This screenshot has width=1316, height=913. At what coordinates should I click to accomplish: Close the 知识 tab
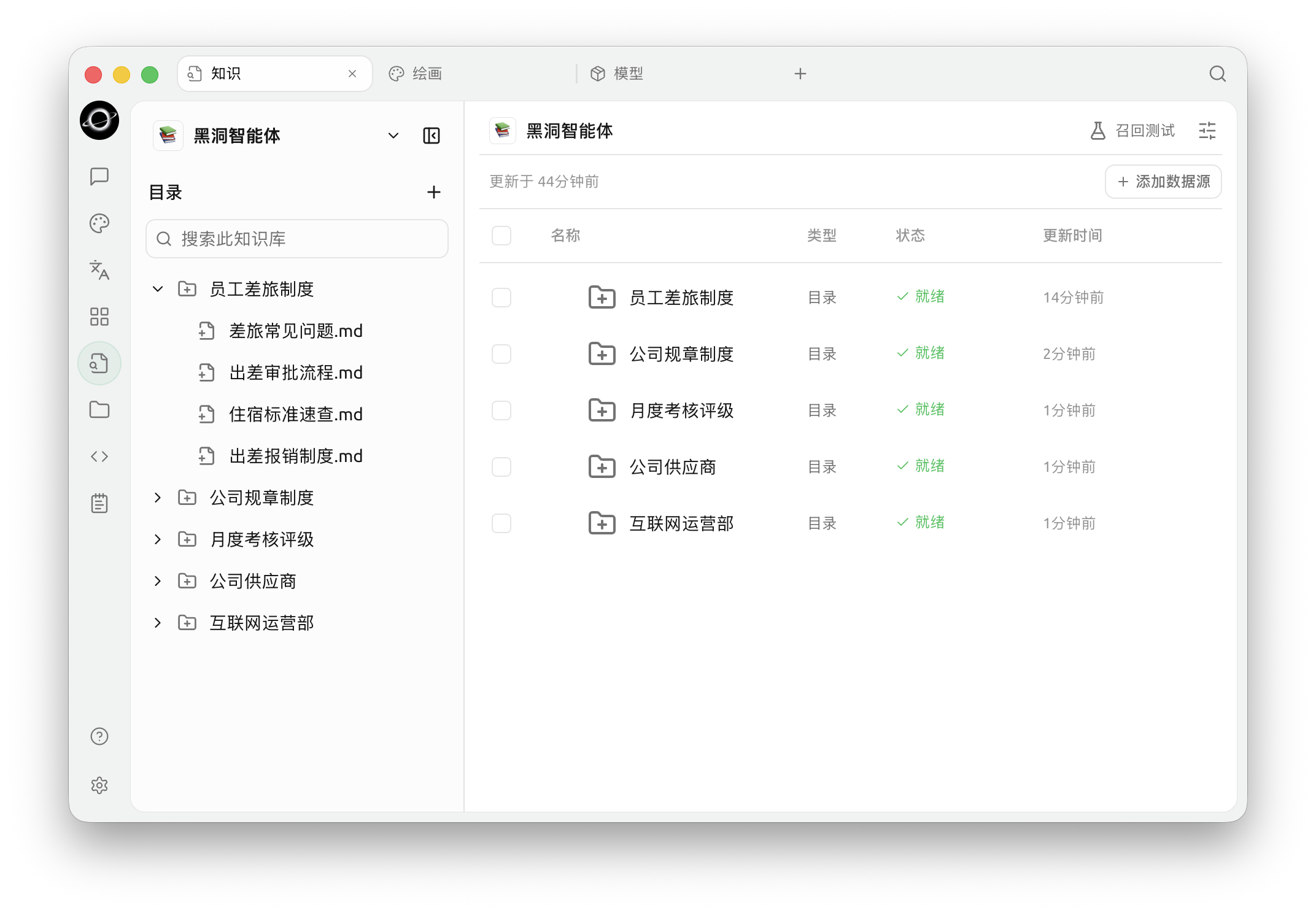[x=352, y=74]
